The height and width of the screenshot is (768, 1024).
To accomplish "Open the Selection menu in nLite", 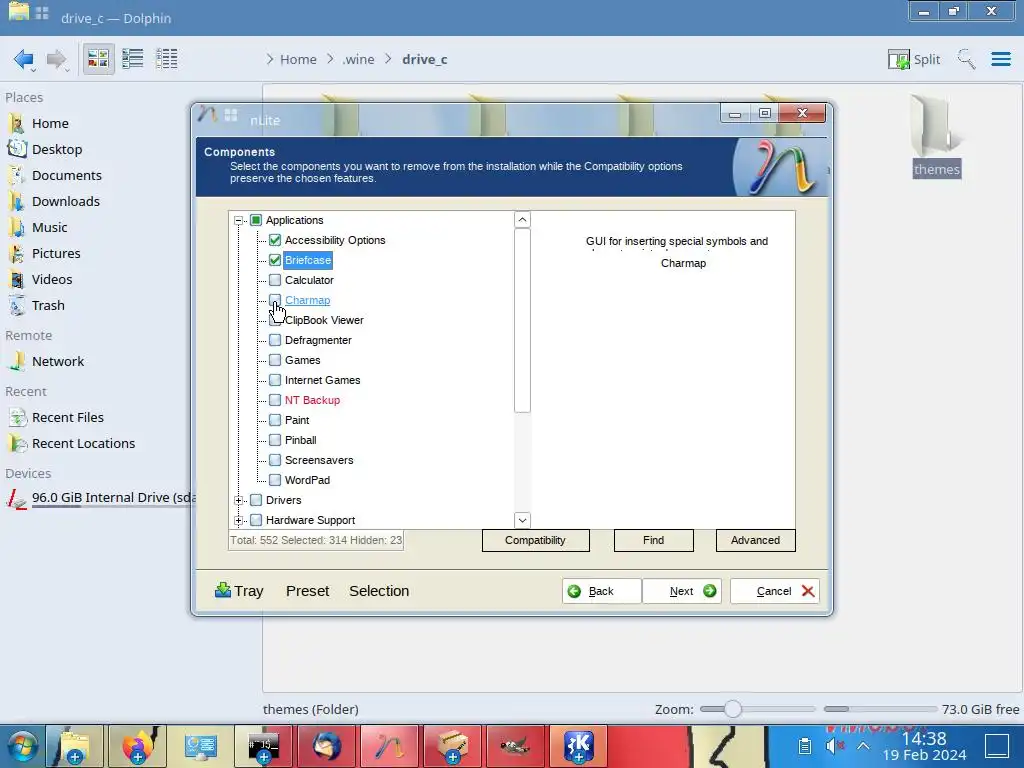I will tap(379, 591).
